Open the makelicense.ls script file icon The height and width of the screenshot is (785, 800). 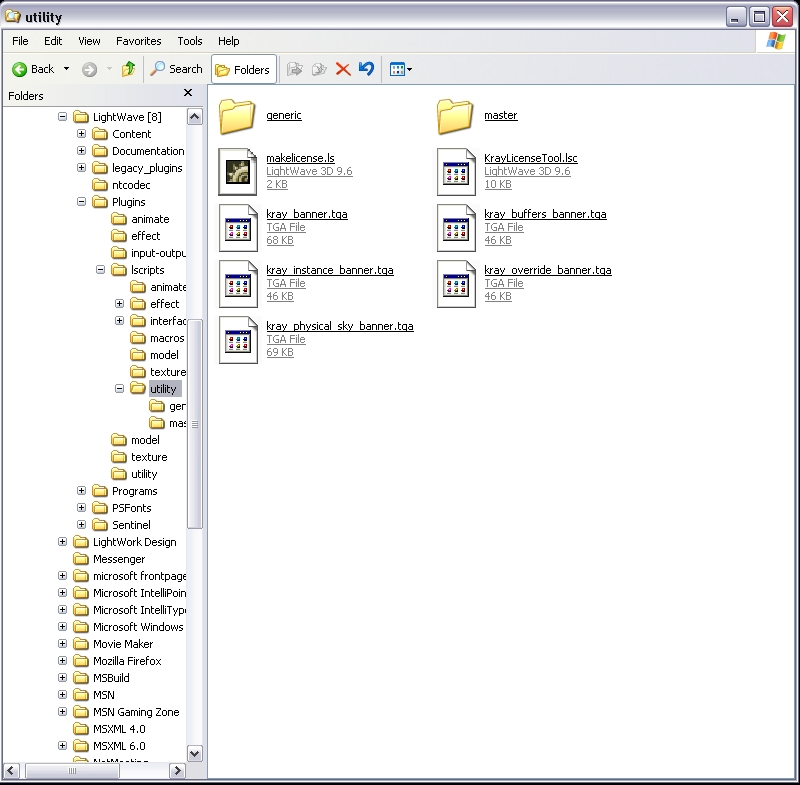[x=238, y=171]
